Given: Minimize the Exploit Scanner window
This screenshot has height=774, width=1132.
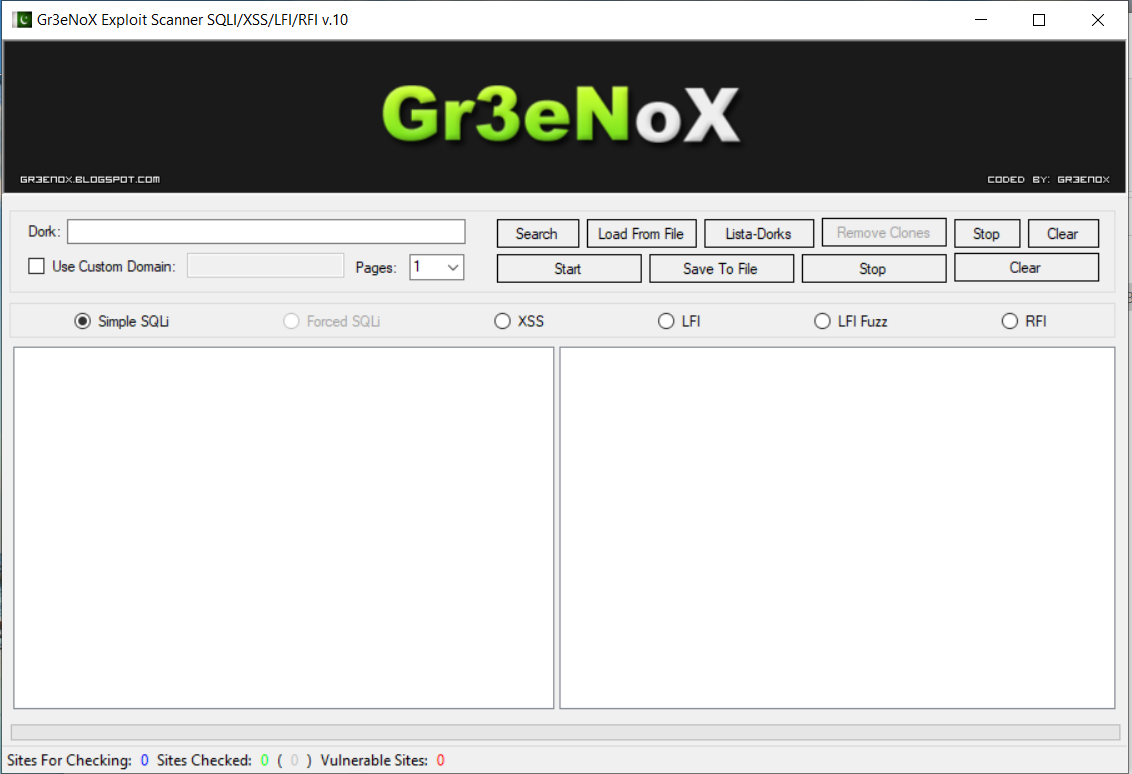Looking at the screenshot, I should click(981, 20).
